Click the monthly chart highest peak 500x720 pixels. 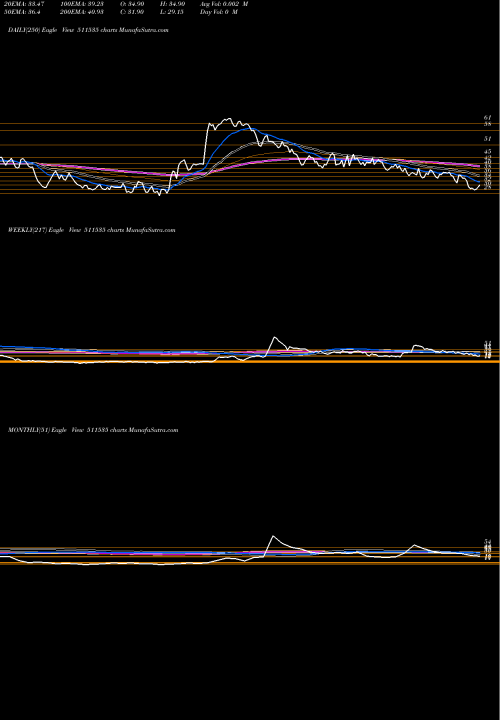point(274,536)
